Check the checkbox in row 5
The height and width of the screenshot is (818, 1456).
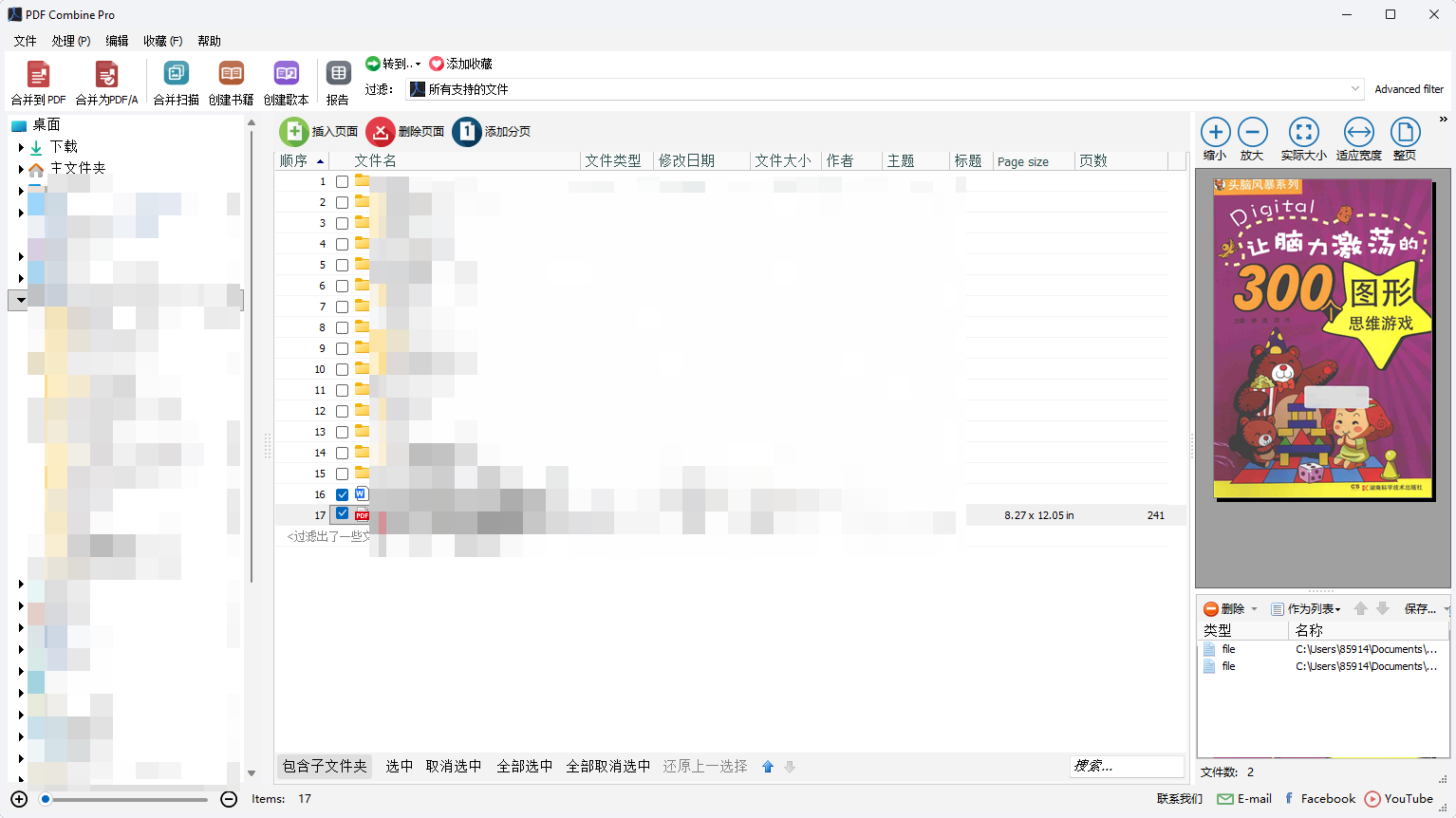[342, 265]
